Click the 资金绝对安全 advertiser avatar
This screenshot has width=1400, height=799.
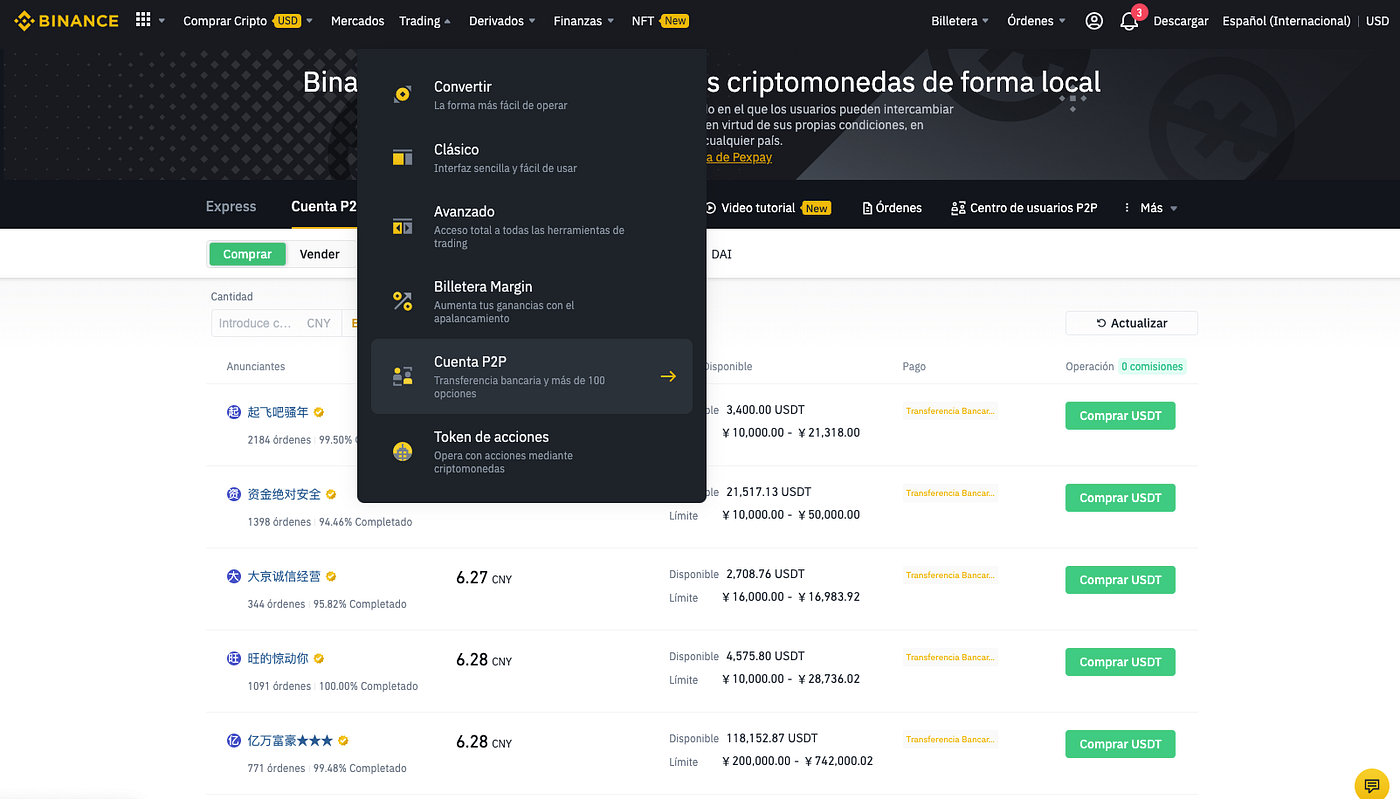tap(234, 494)
